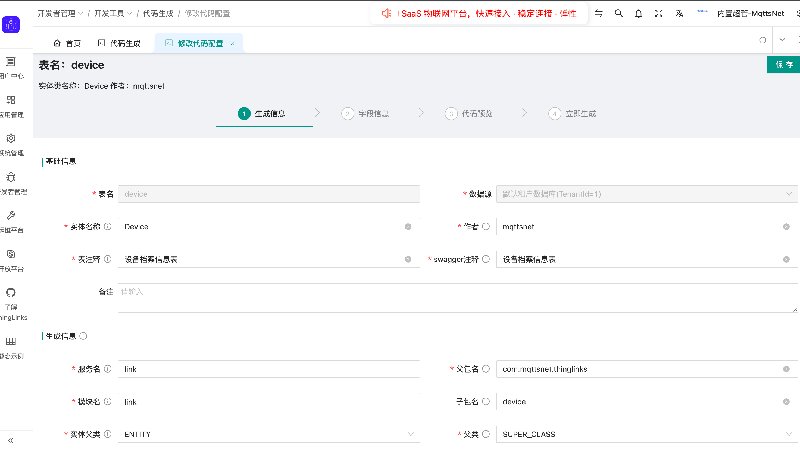This screenshot has height=450, width=800.
Task: Open the open platform sidebar icon
Action: coord(11,254)
